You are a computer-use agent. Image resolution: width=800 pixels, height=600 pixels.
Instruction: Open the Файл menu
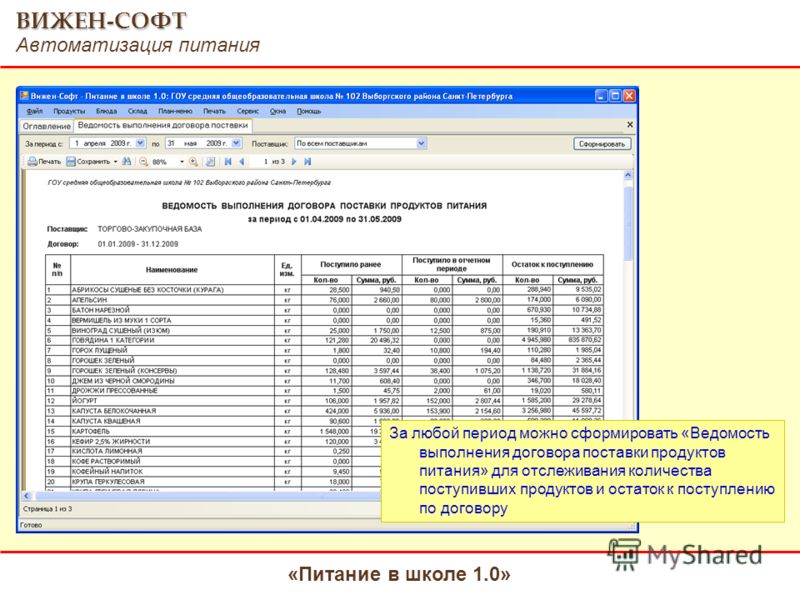coord(34,111)
